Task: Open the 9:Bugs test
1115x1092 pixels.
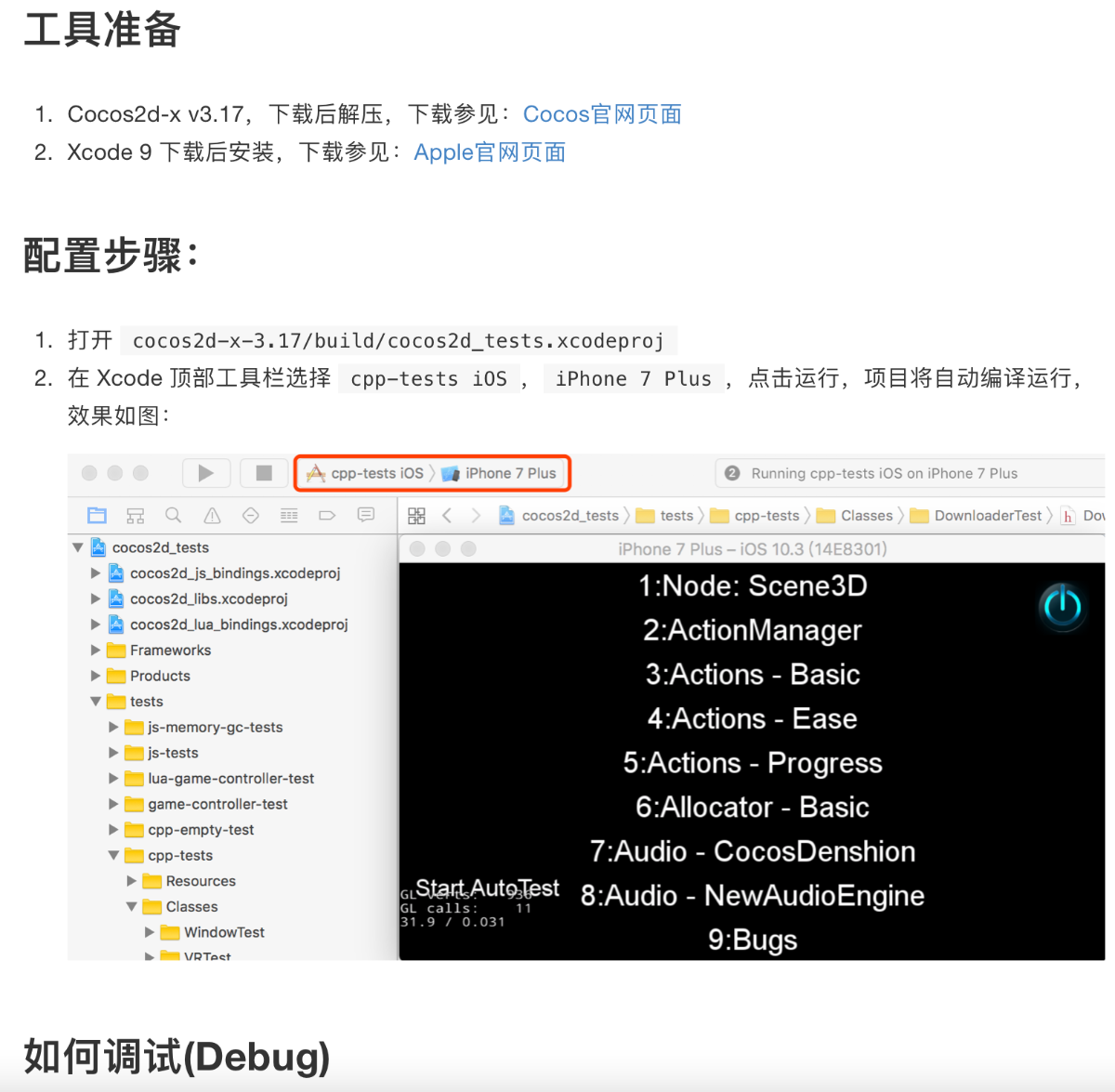Action: coord(753,940)
